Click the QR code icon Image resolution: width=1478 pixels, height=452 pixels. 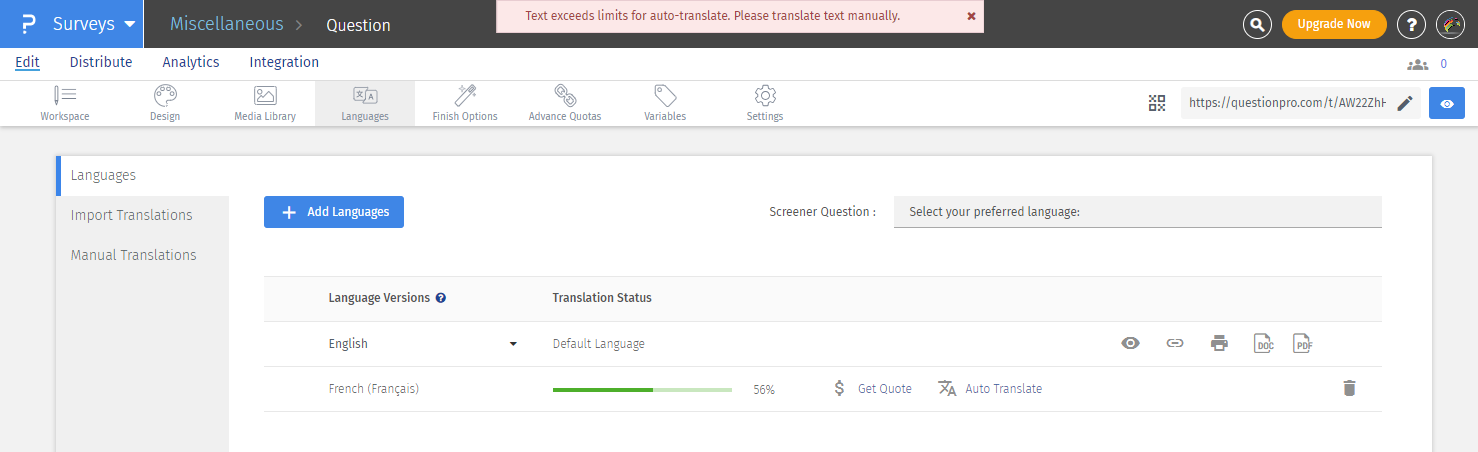point(1157,103)
